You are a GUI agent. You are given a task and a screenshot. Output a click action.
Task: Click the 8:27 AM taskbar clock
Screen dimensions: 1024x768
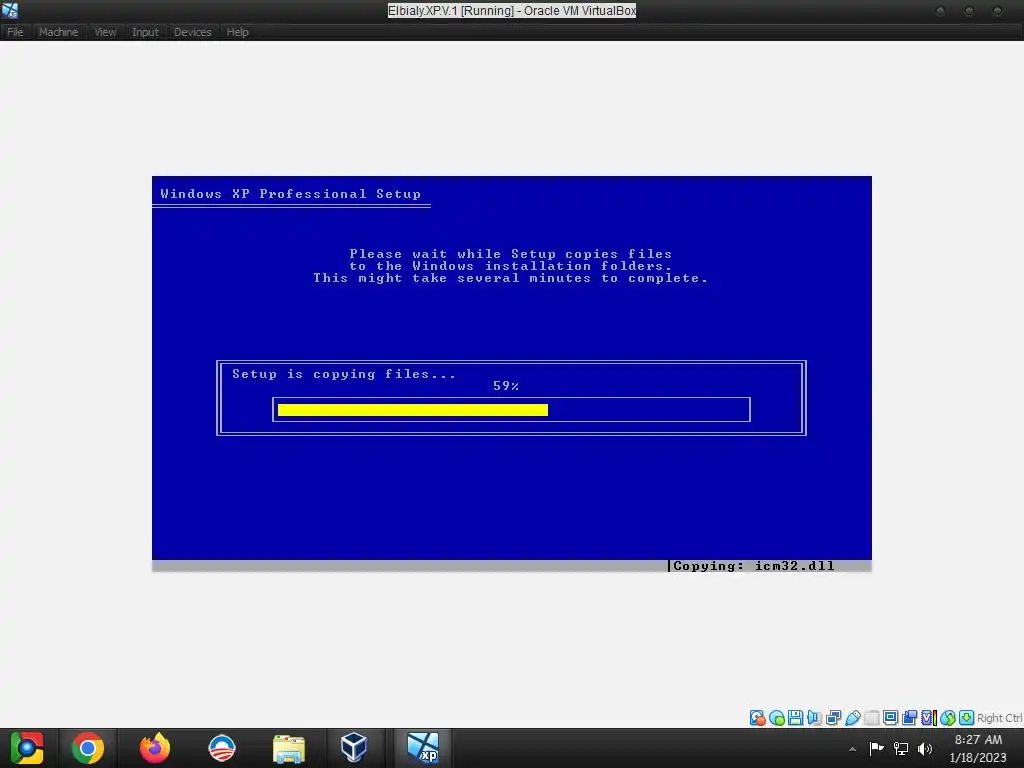978,740
